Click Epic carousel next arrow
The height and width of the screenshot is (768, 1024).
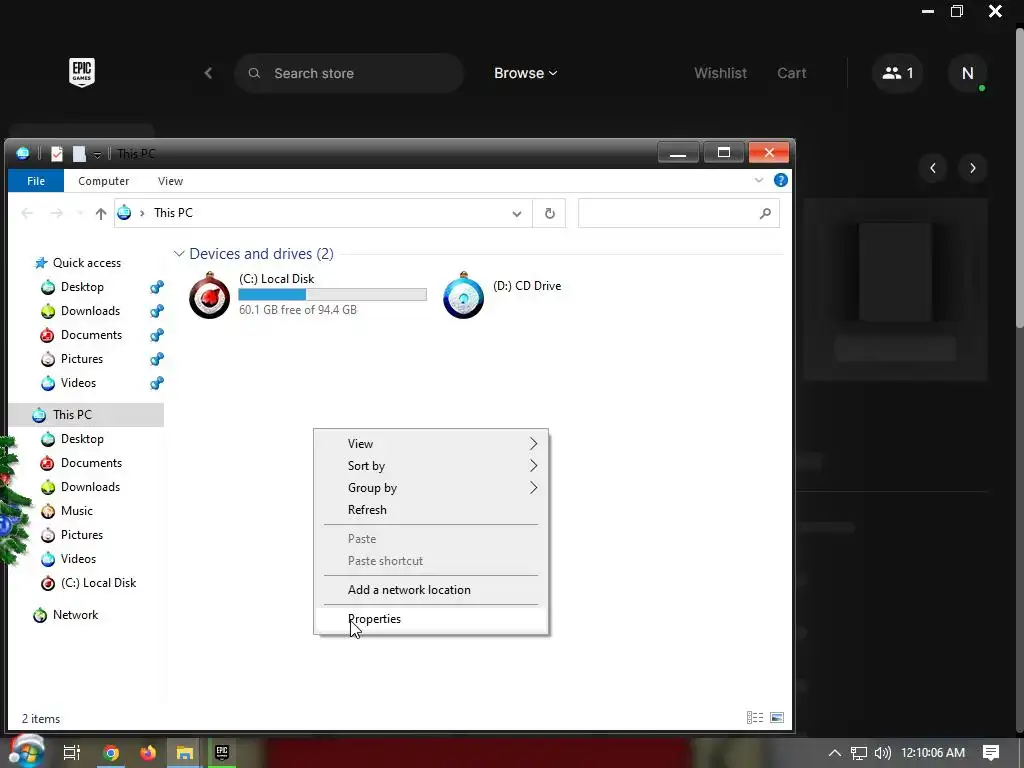[x=972, y=168]
